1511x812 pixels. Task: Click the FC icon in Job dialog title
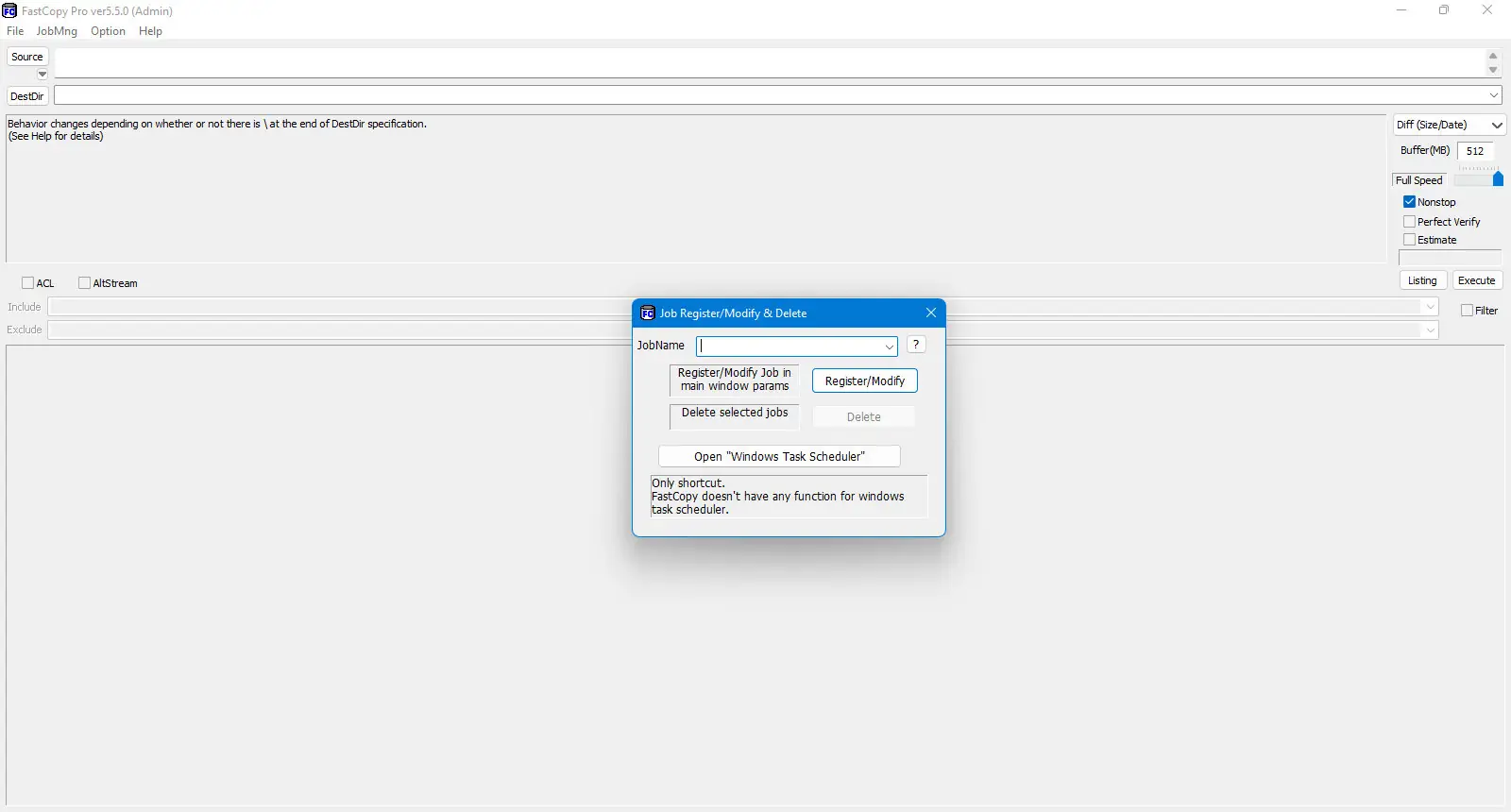click(648, 313)
